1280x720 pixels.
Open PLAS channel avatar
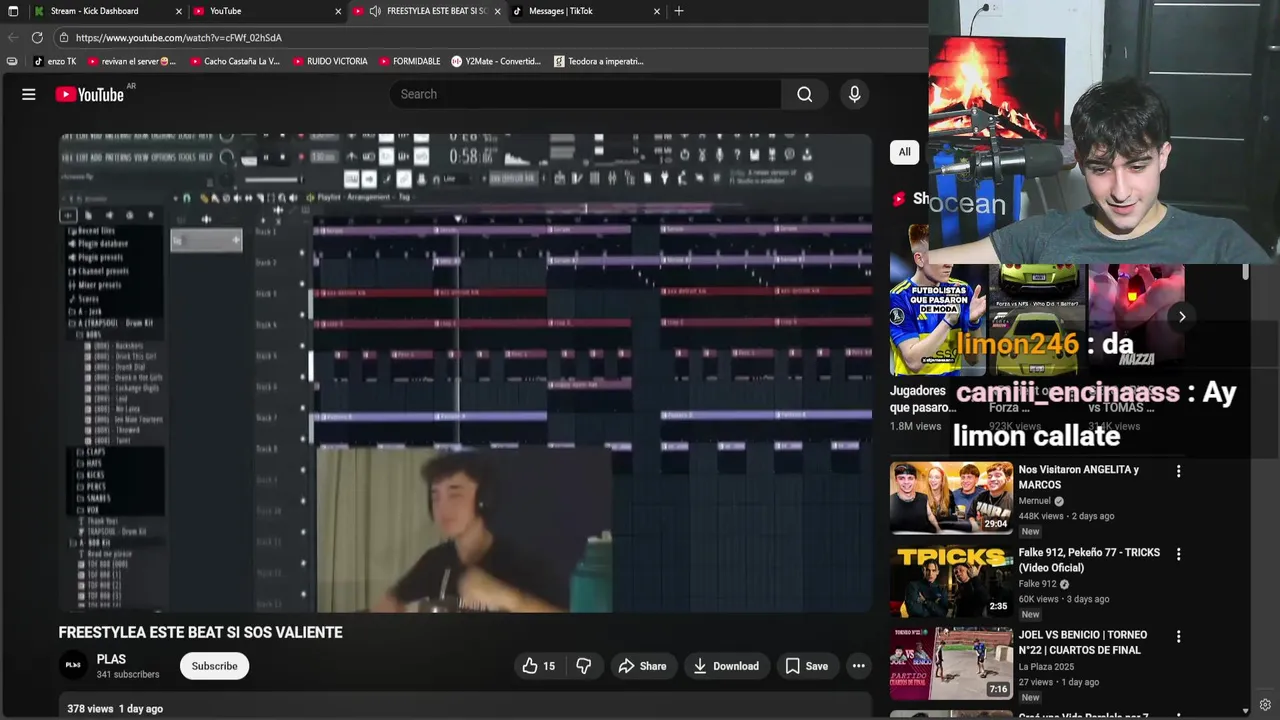pos(73,666)
